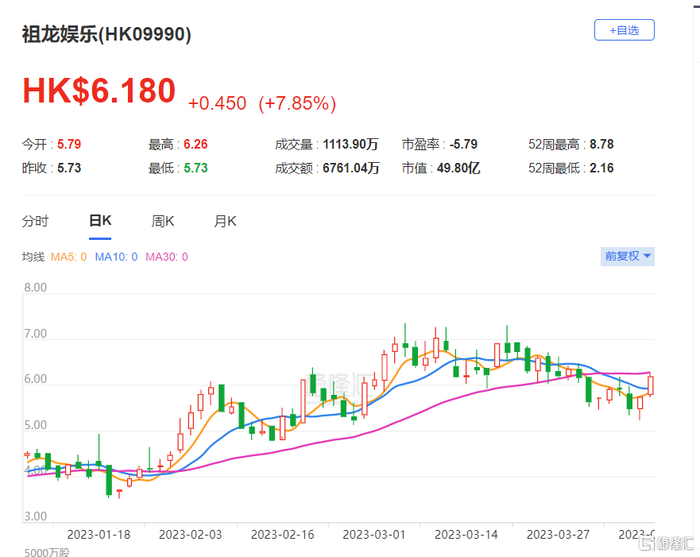Click the 2023-02-03 date axis label
This screenshot has width=700, height=557.
191,534
